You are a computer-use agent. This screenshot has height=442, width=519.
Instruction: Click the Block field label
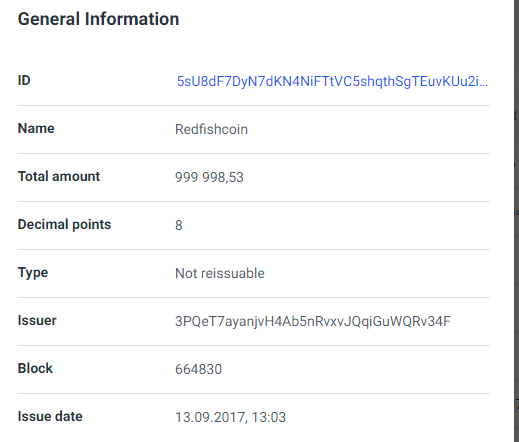click(35, 368)
